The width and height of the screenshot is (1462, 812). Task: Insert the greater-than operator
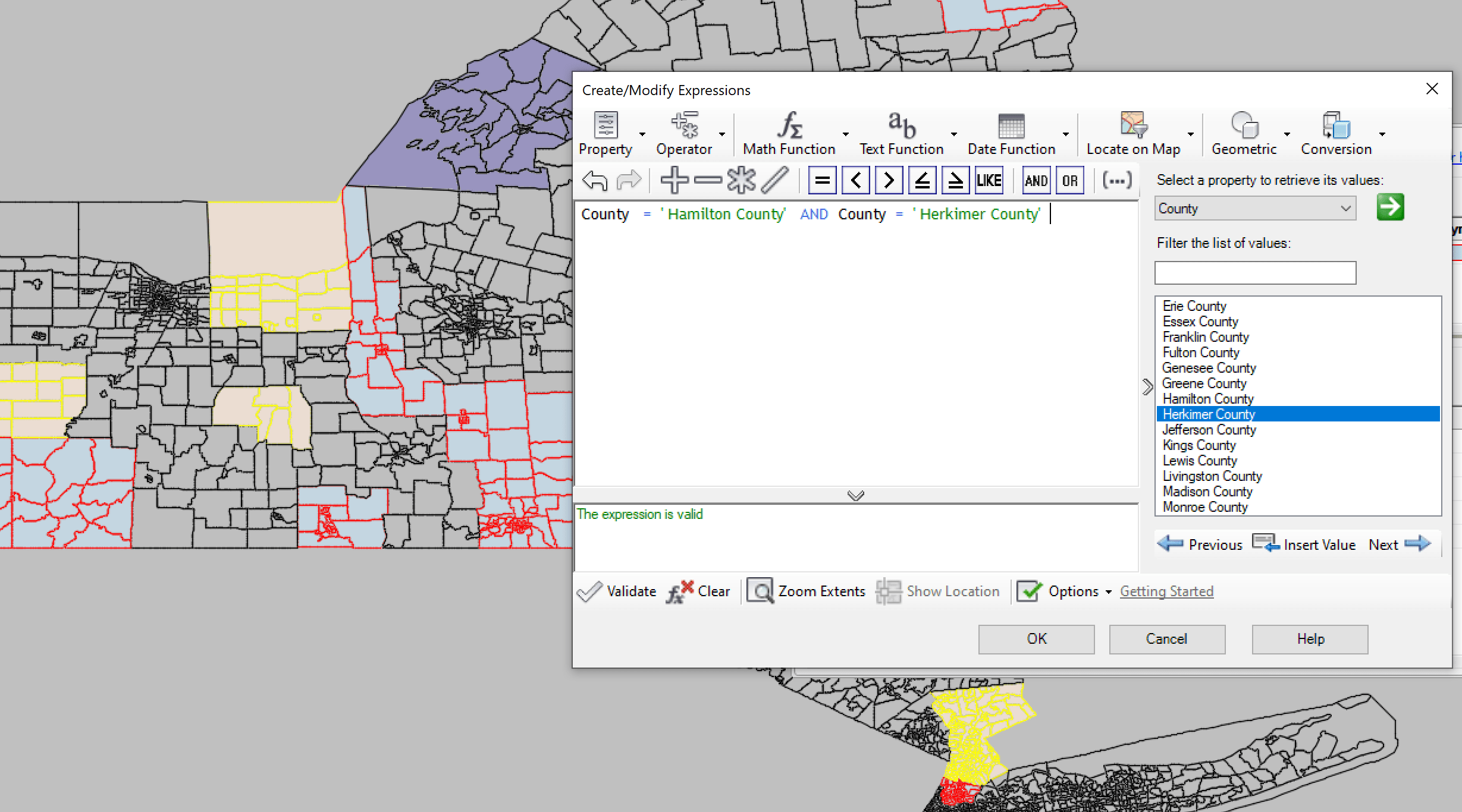[x=889, y=180]
